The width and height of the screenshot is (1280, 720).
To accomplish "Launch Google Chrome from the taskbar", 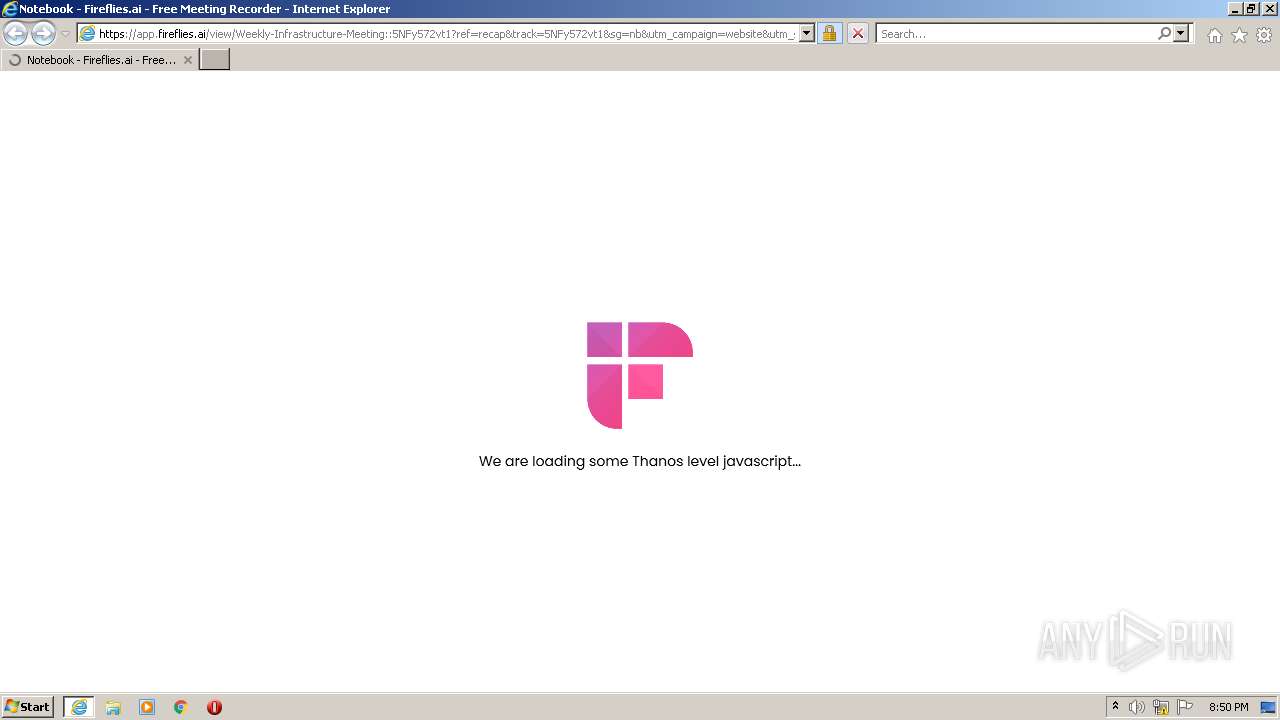I will [181, 707].
